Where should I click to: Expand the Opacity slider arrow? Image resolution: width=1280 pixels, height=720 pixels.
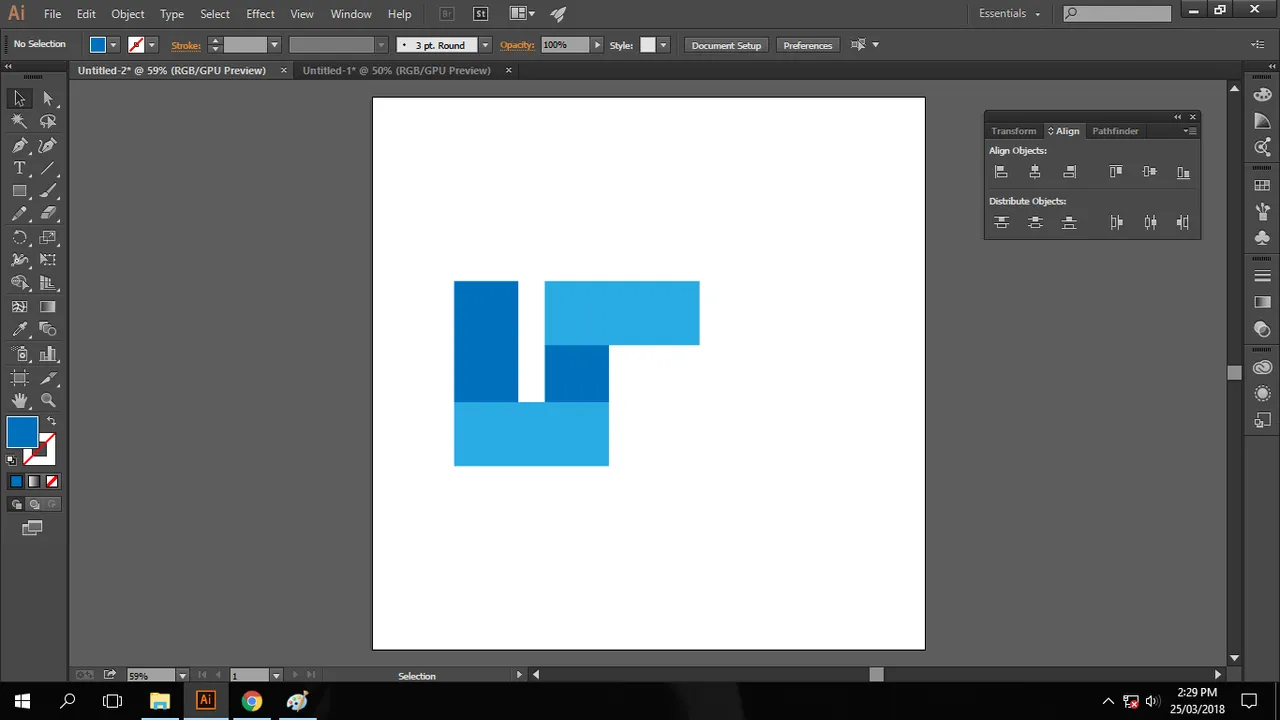597,45
